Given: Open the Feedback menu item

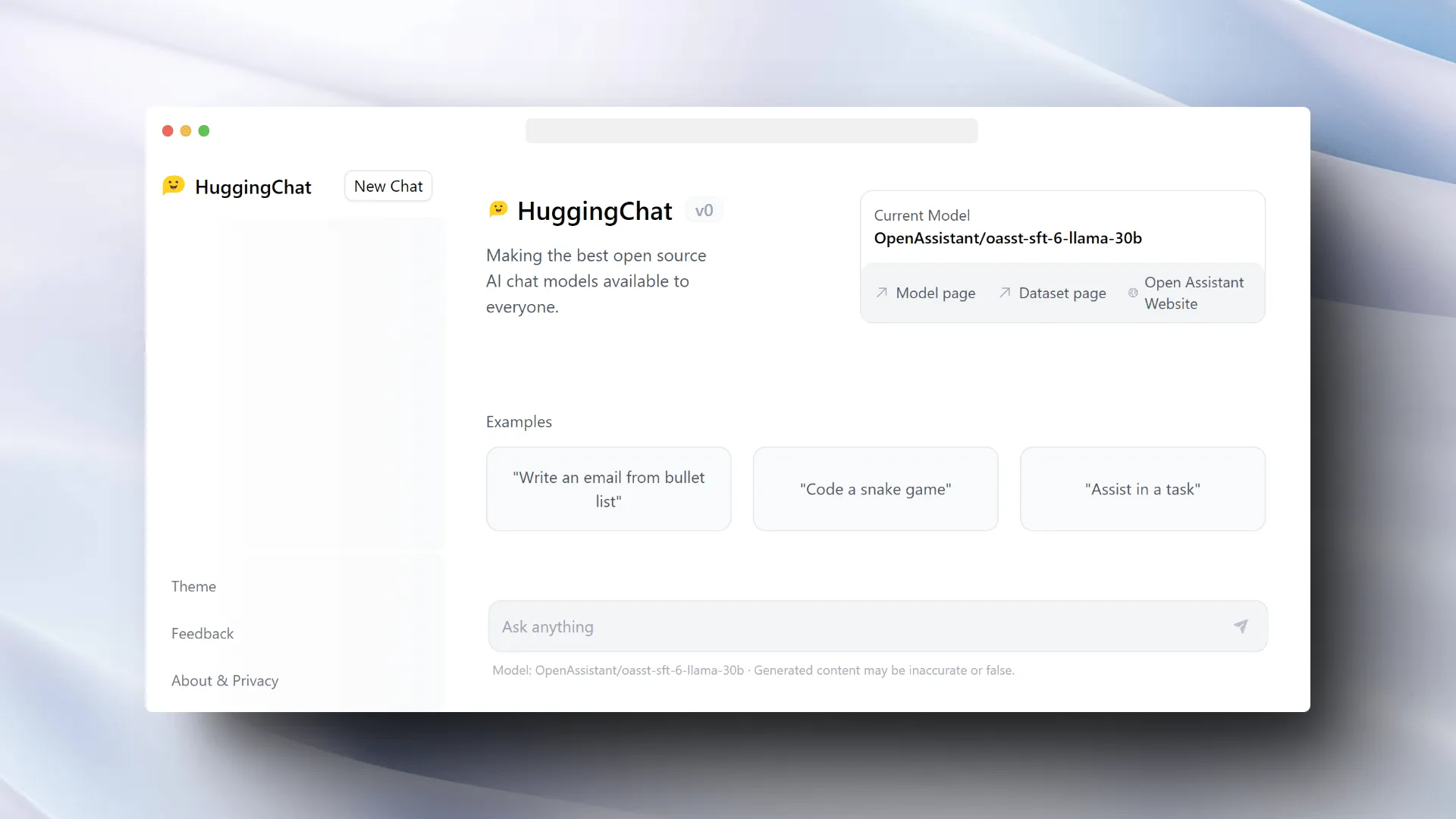Looking at the screenshot, I should [x=202, y=633].
